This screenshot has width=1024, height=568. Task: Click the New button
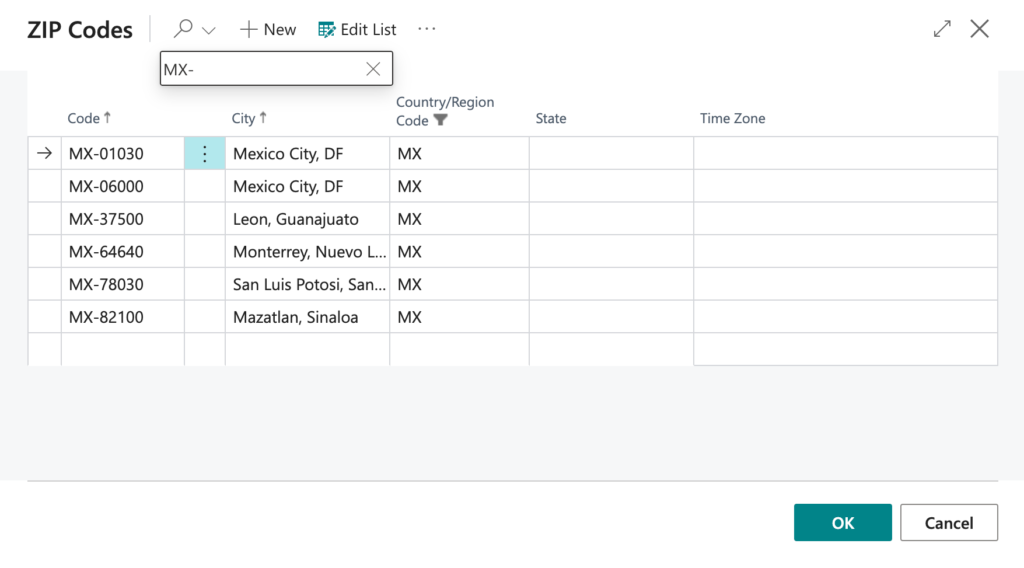[x=268, y=29]
